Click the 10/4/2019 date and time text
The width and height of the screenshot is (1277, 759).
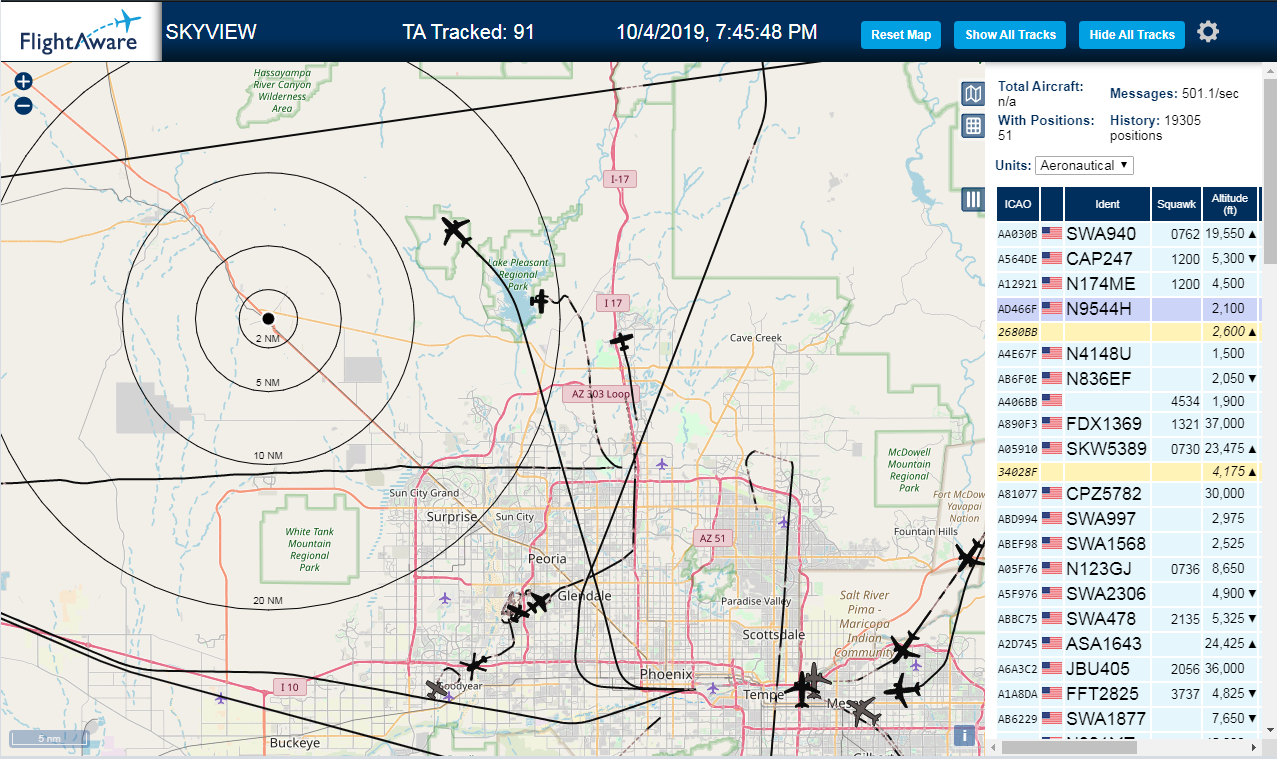717,32
